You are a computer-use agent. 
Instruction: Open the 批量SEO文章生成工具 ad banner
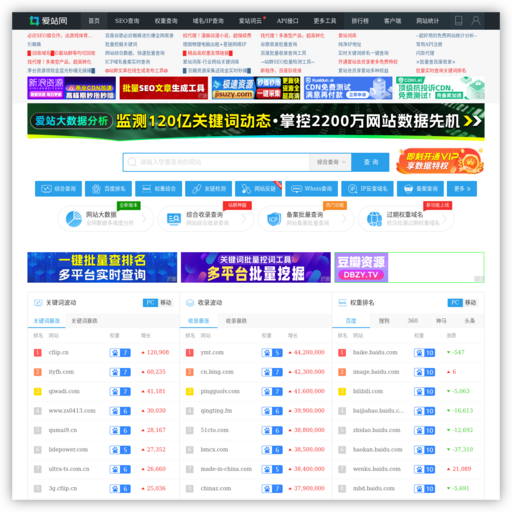pos(164,88)
